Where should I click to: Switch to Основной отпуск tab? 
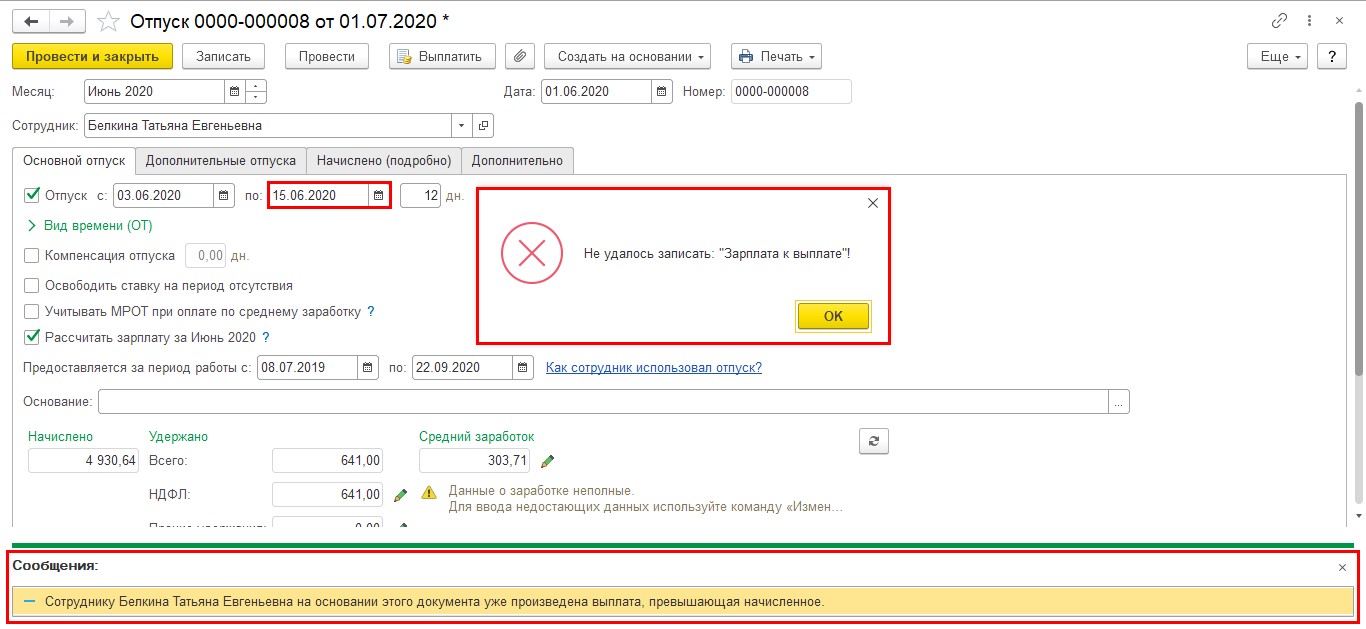click(x=74, y=160)
